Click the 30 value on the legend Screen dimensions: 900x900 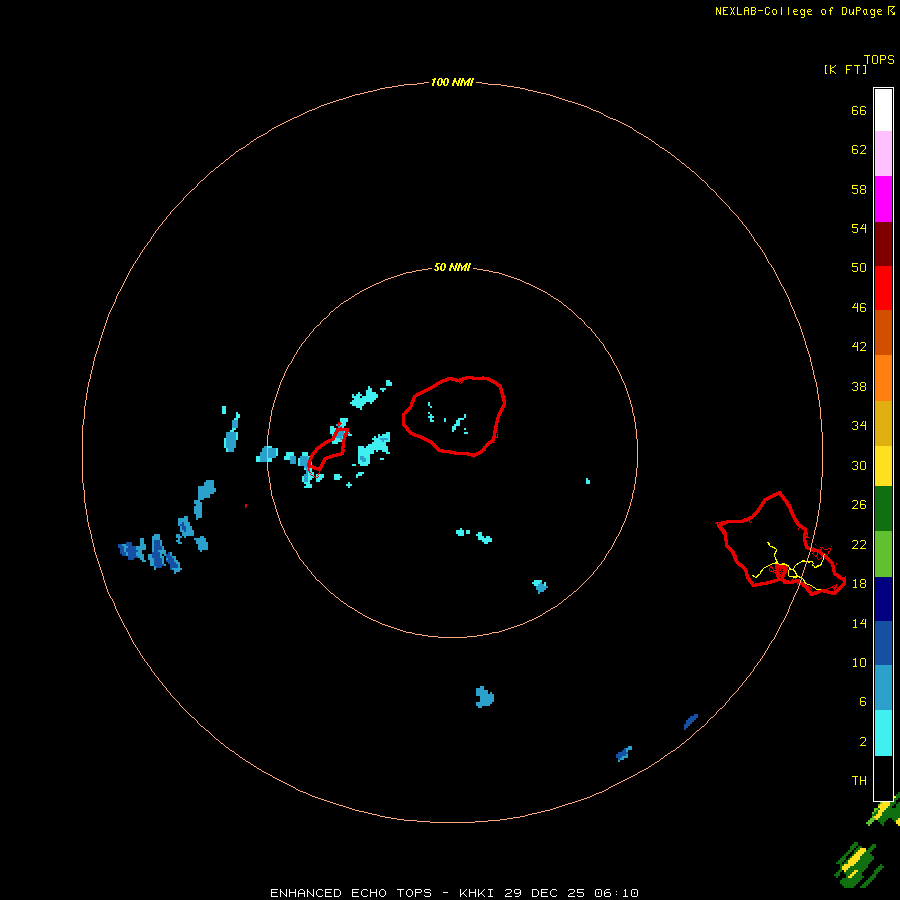pos(859,465)
